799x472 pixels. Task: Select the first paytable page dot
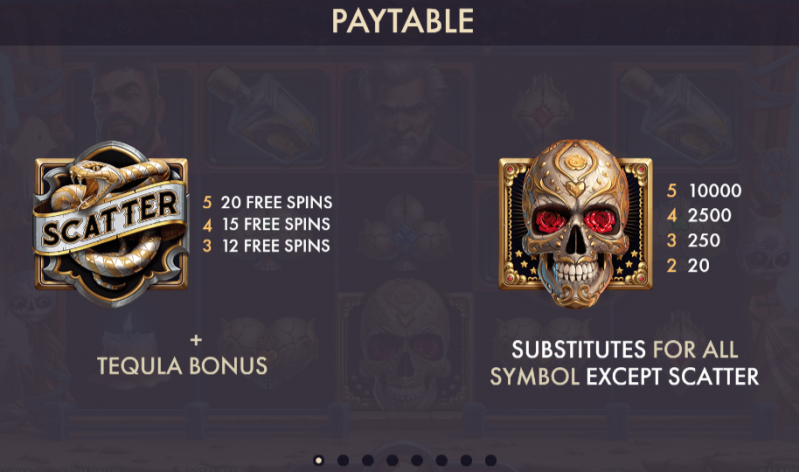(318, 460)
